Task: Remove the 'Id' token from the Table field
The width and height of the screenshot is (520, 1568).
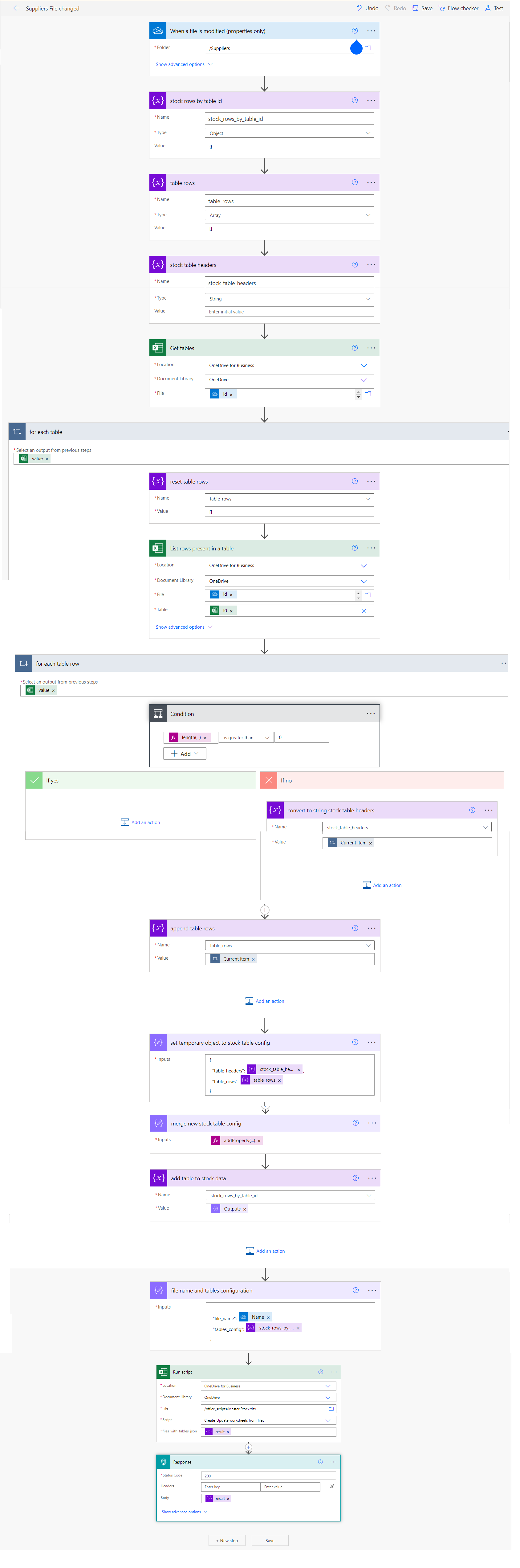Action: click(x=231, y=610)
